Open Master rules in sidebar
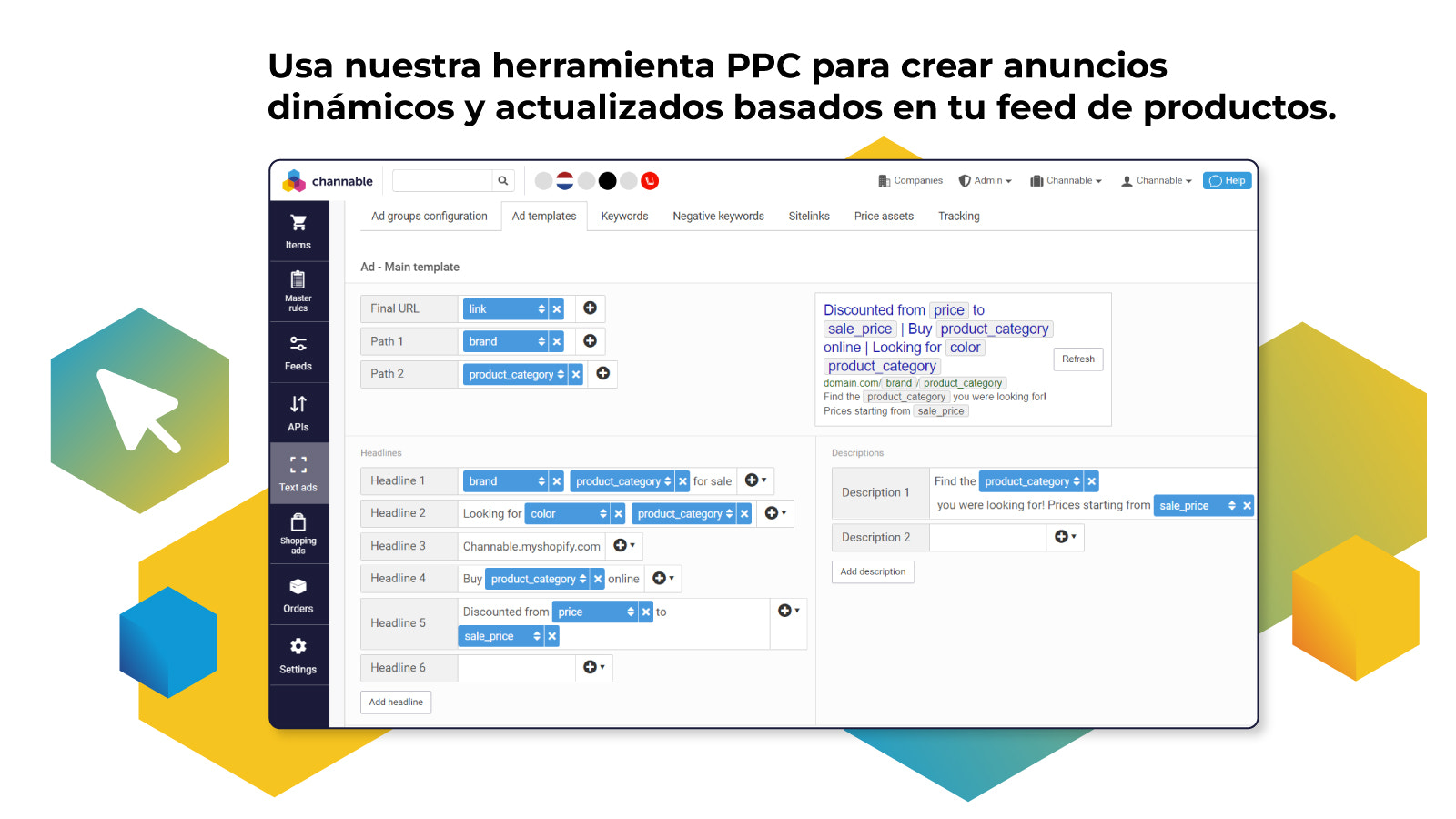This screenshot has width=1456, height=819. click(298, 291)
